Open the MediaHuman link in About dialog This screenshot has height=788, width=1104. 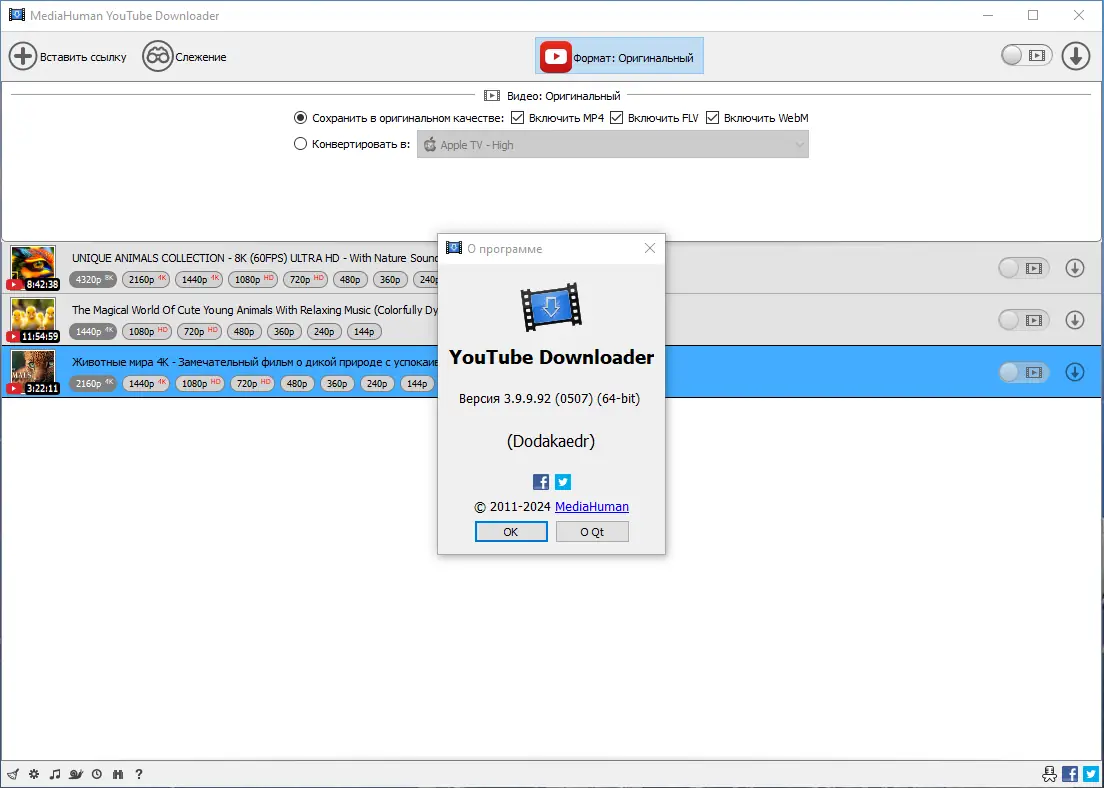(592, 506)
